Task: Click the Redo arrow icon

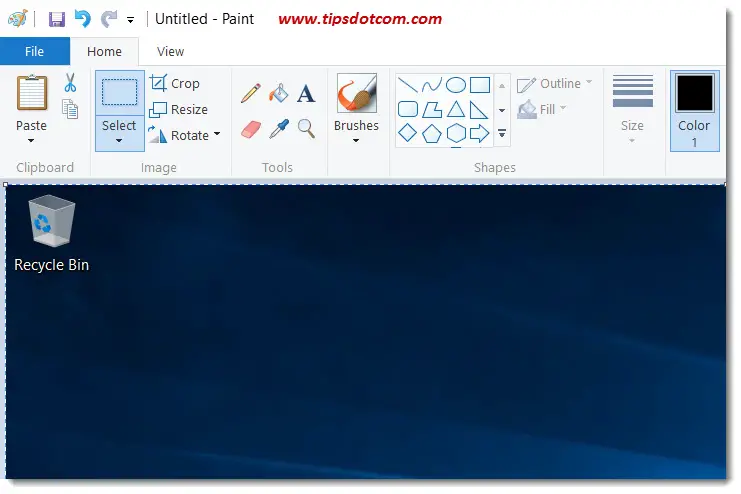Action: click(109, 19)
